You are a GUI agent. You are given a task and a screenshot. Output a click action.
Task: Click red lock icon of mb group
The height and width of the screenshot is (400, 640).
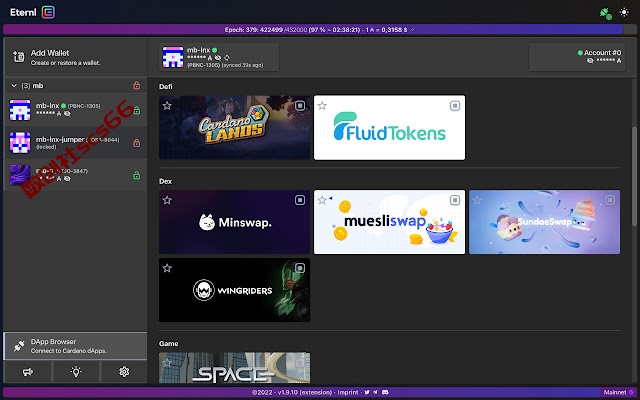pyautogui.click(x=137, y=85)
